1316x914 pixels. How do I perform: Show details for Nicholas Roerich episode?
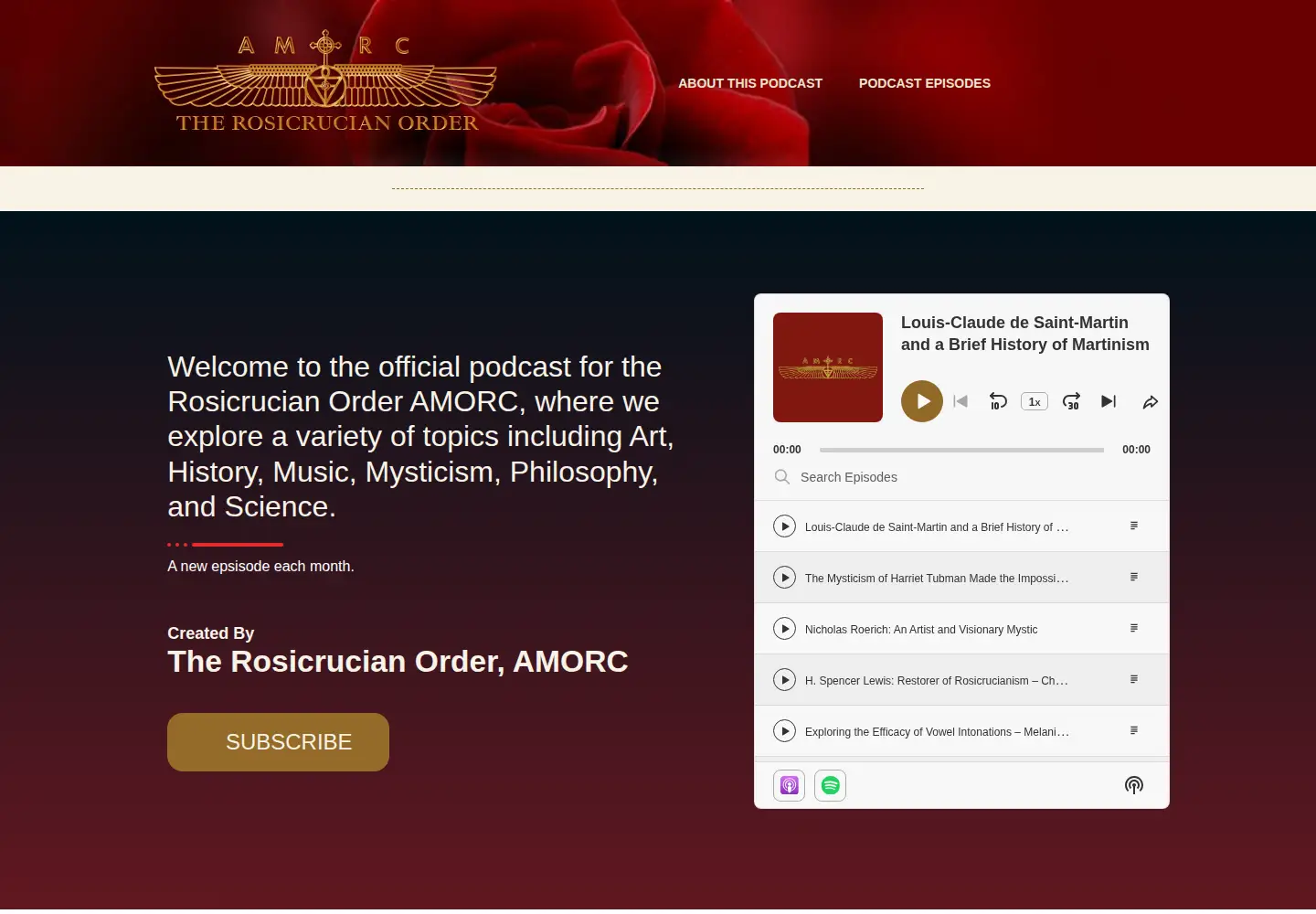(1134, 628)
